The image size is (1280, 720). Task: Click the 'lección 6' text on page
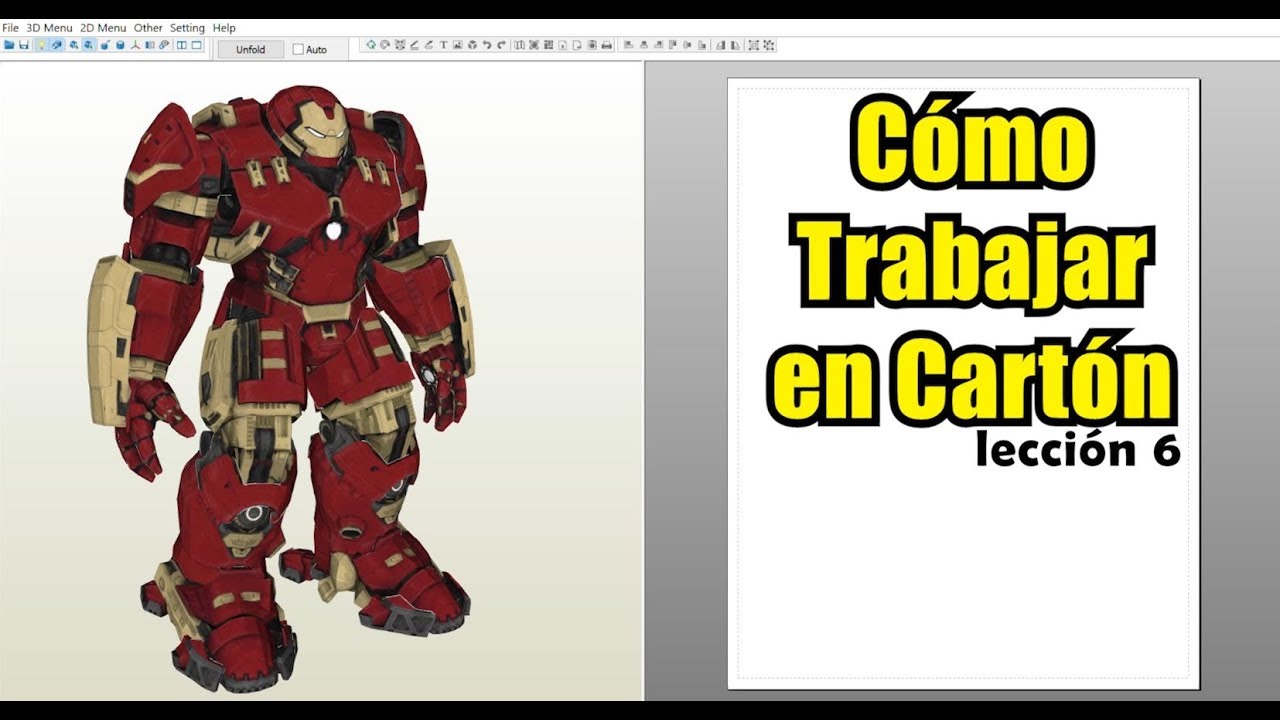[1078, 450]
